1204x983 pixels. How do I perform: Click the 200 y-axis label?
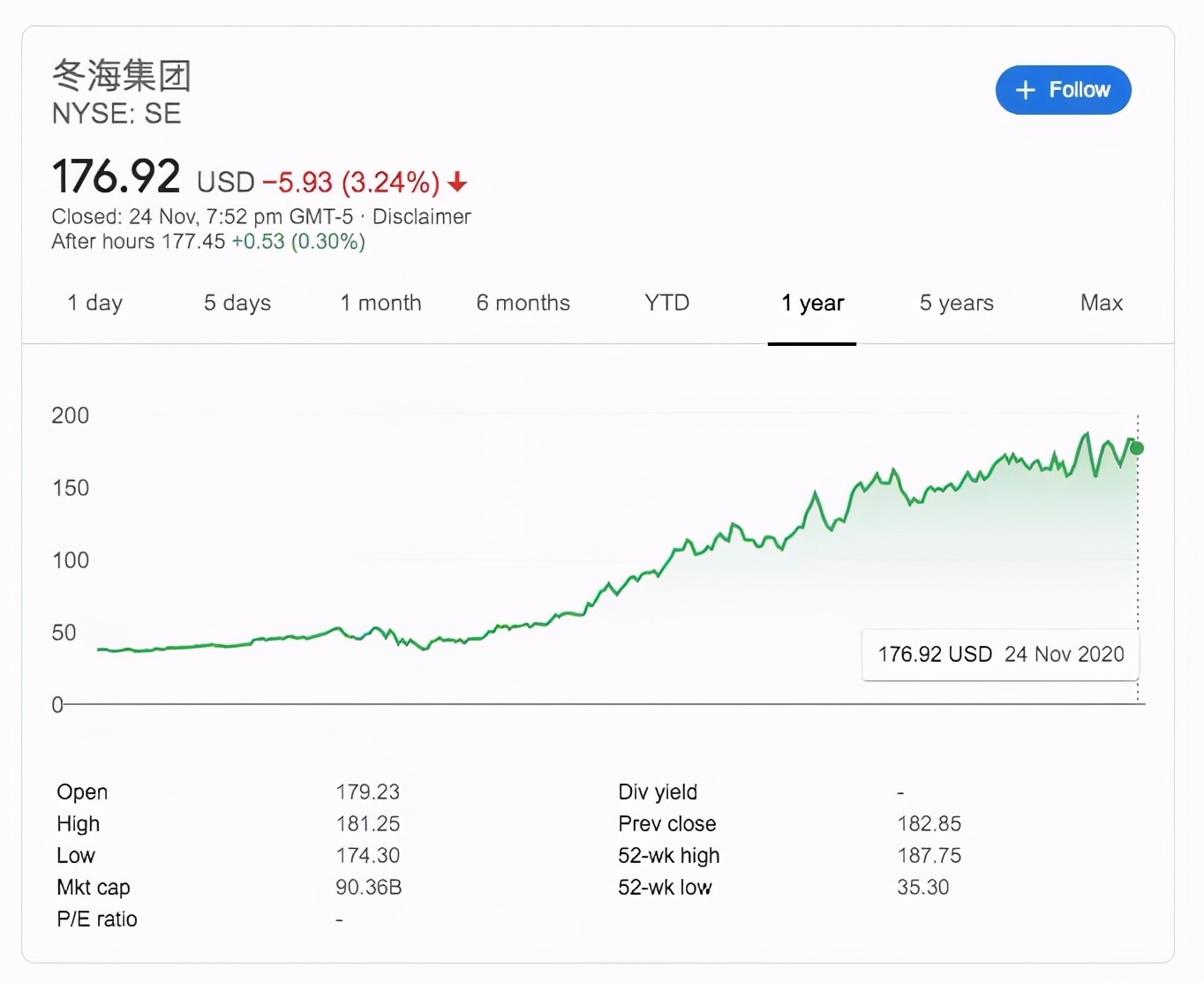coord(70,416)
